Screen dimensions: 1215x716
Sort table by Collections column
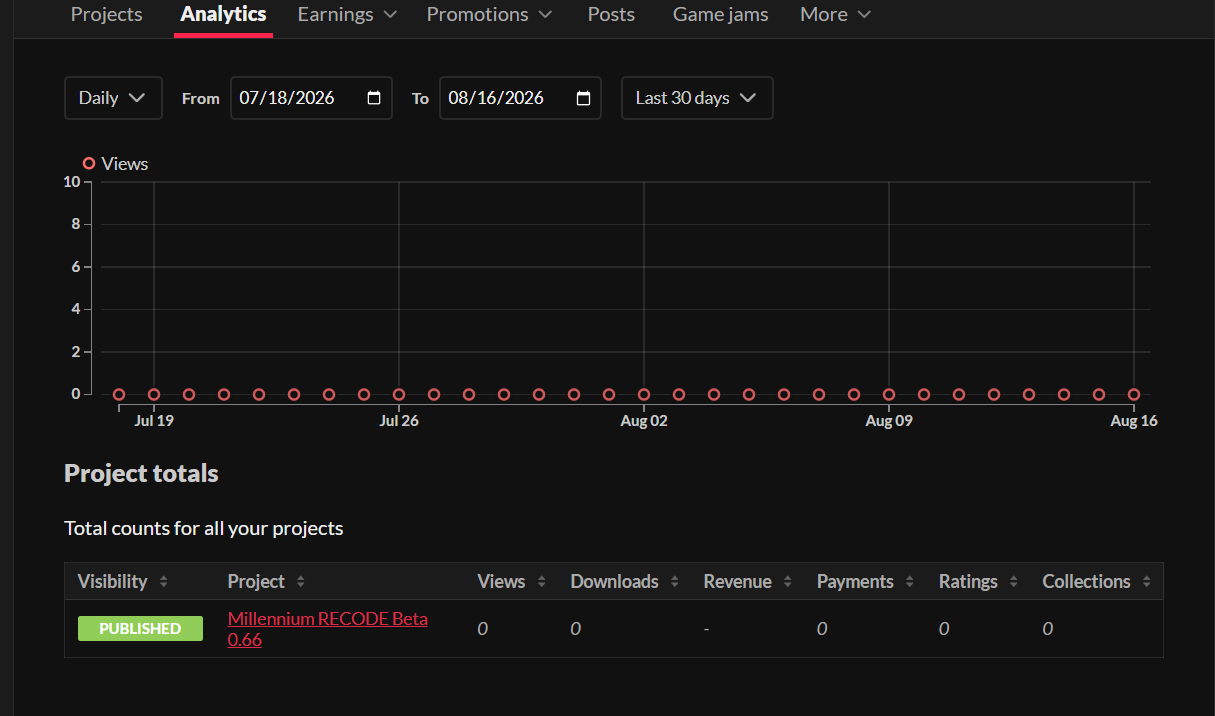pyautogui.click(x=1097, y=581)
